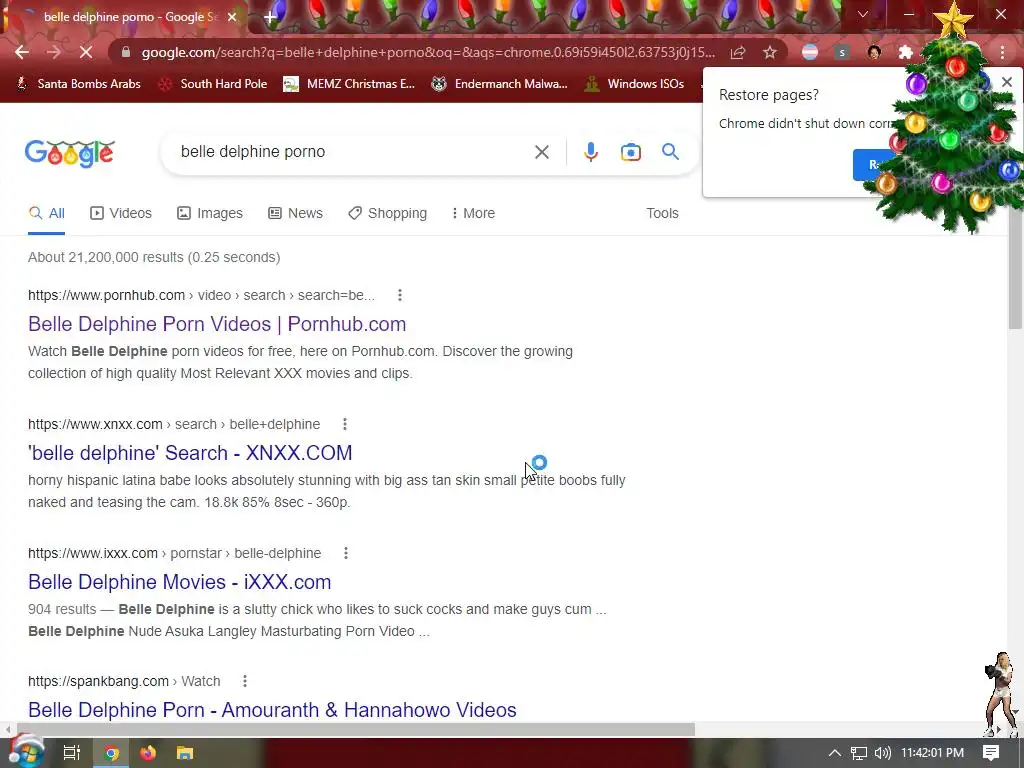Click the horizontal page scrollbar
Image resolution: width=1024 pixels, height=768 pixels.
pyautogui.click(x=356, y=729)
